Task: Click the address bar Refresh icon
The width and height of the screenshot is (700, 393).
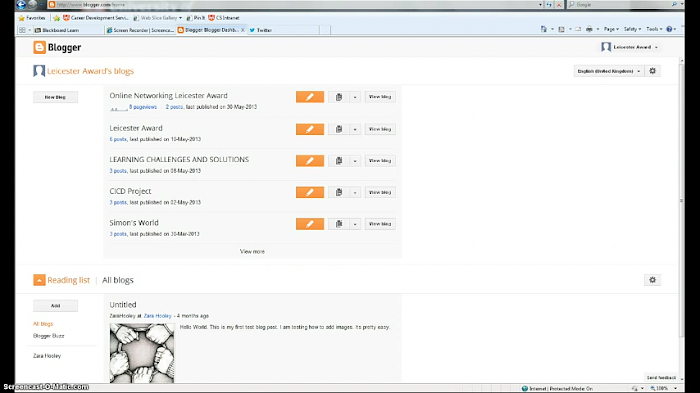Action: [x=549, y=4]
